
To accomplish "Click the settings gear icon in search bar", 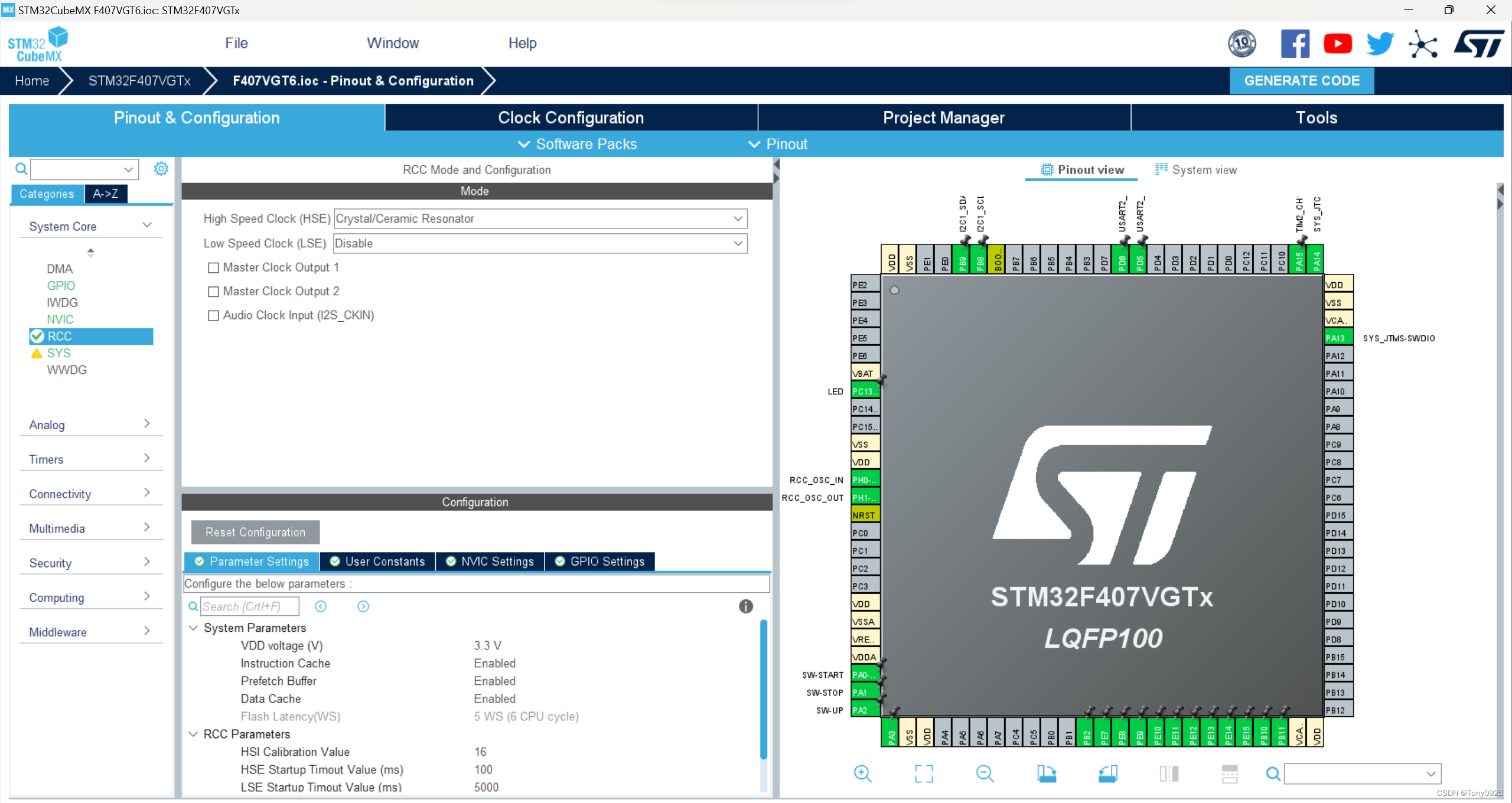I will point(160,168).
